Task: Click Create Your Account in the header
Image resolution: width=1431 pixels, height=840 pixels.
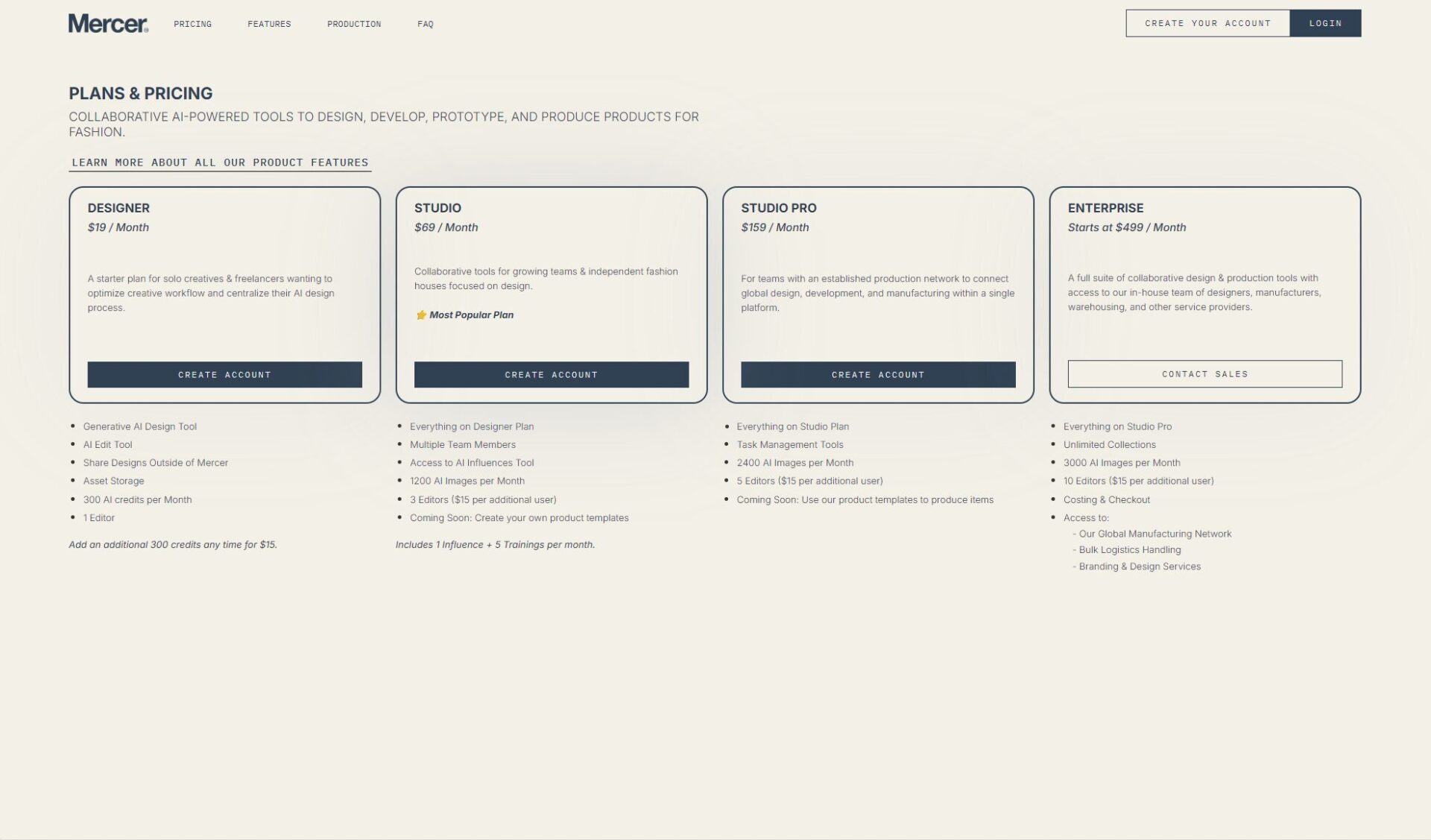Action: [1207, 23]
